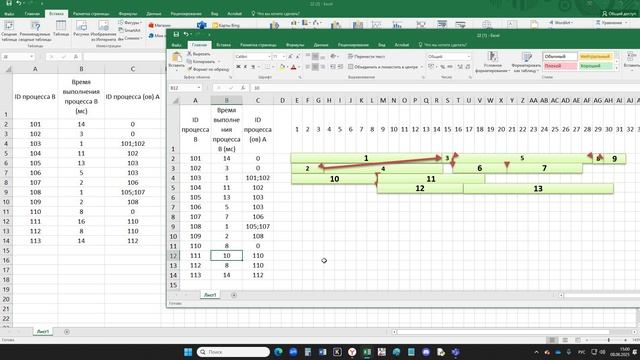
Task: Click the insert function fx icon
Action: 243,88
